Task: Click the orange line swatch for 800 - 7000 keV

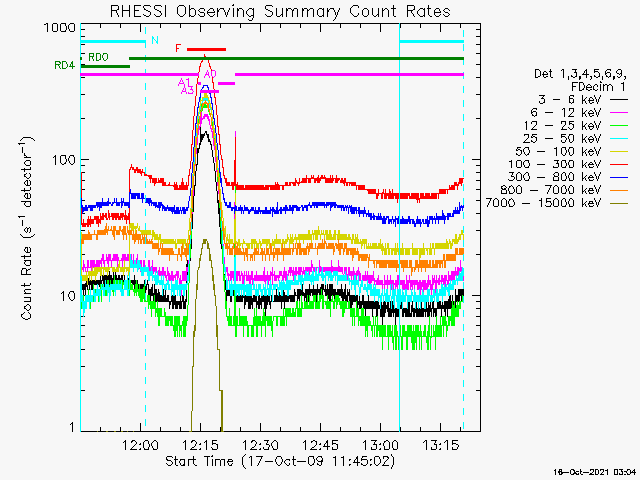Action: click(619, 190)
